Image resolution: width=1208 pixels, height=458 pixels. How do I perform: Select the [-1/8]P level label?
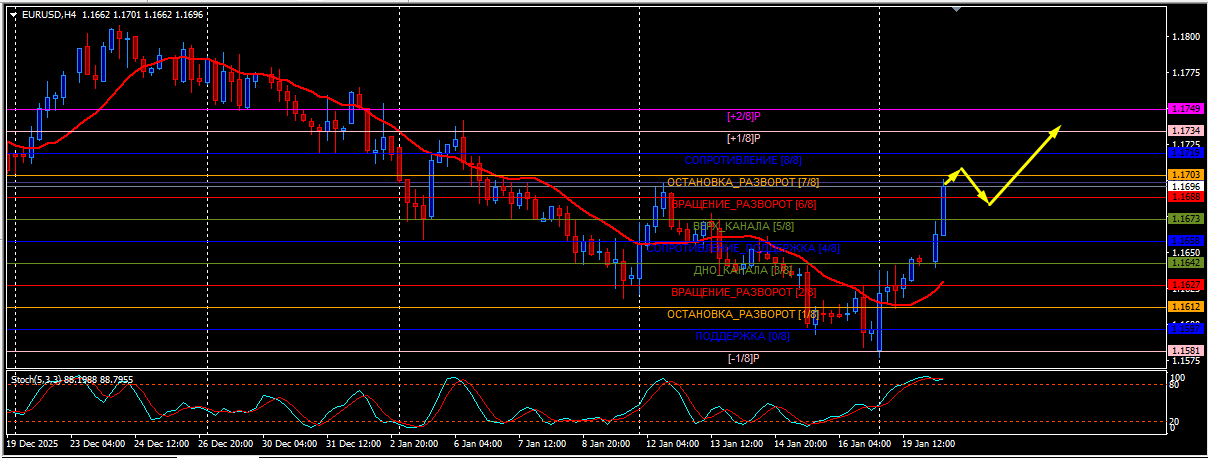[x=743, y=358]
